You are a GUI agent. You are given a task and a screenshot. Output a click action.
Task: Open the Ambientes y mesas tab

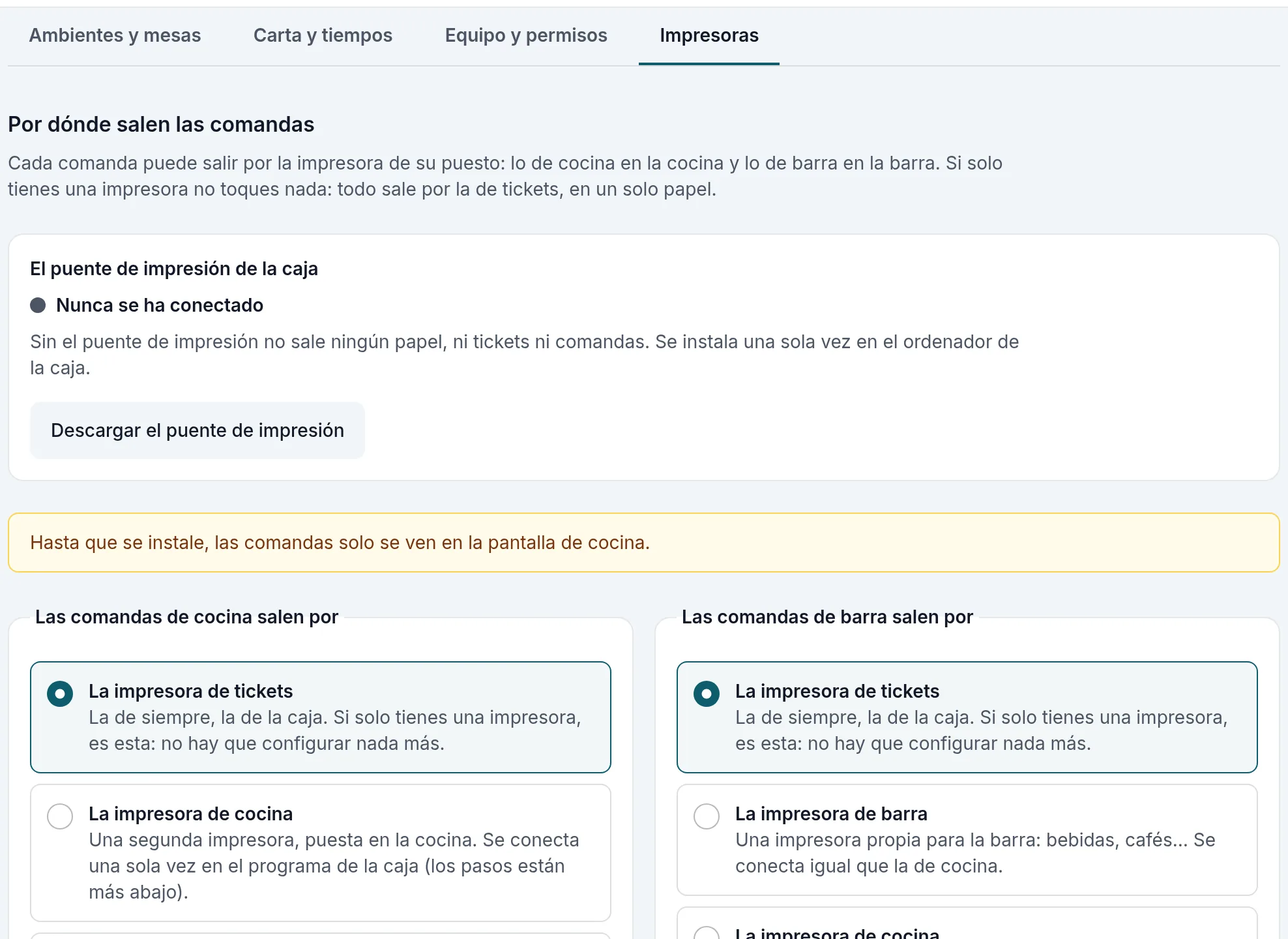115,35
